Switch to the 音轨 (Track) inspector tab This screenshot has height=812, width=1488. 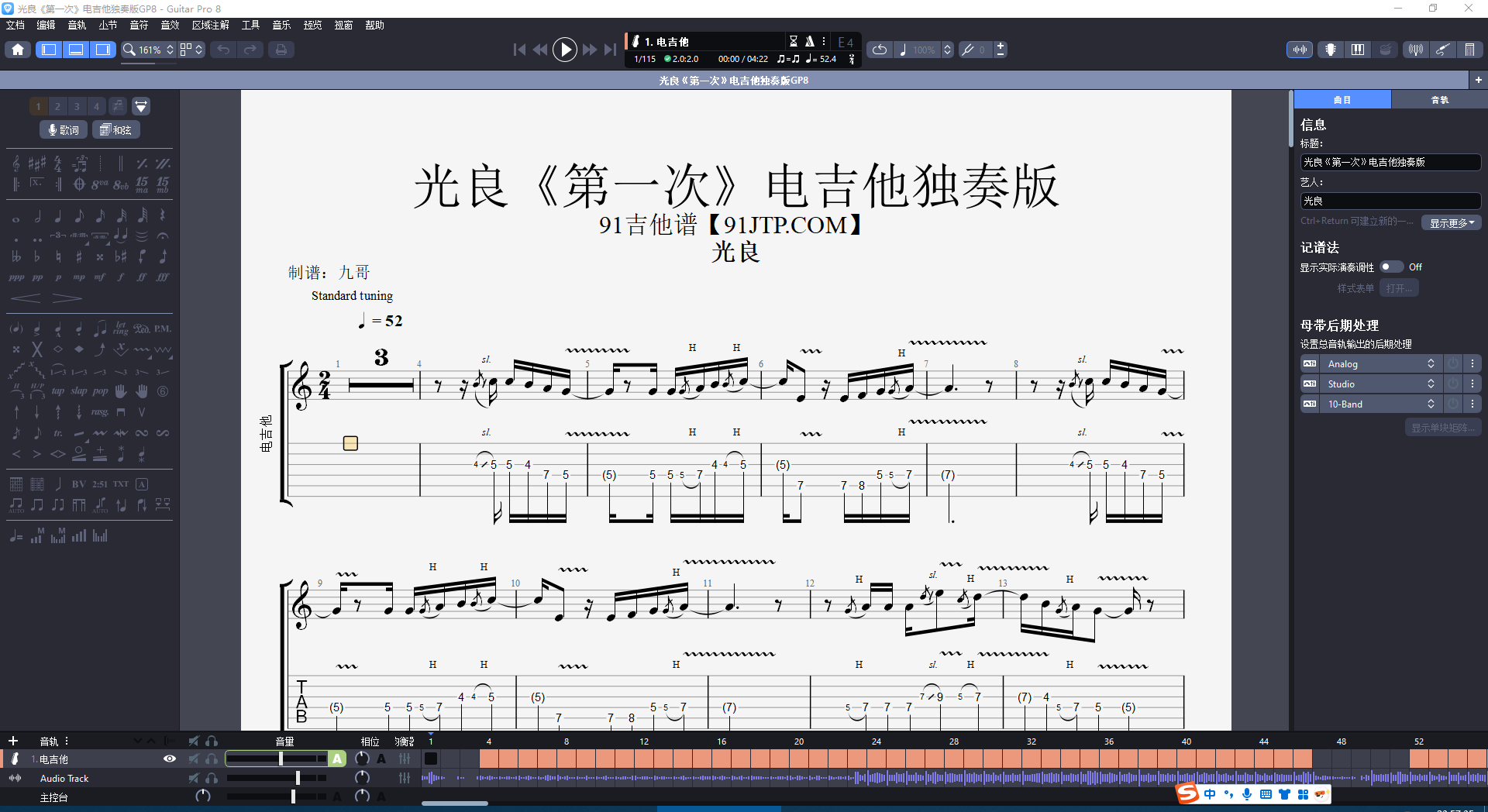(x=1439, y=100)
